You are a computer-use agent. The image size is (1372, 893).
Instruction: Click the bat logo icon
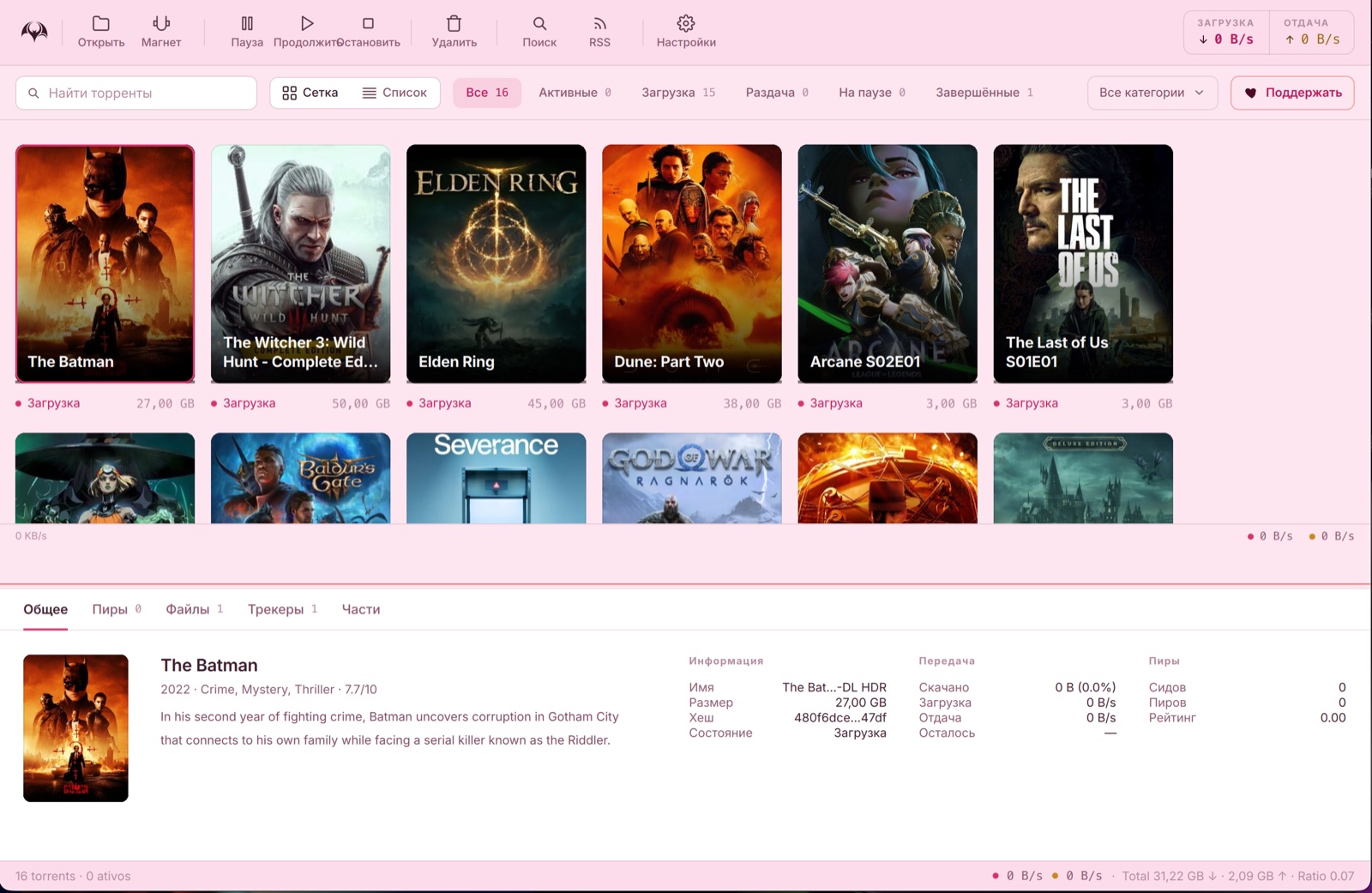click(x=34, y=32)
